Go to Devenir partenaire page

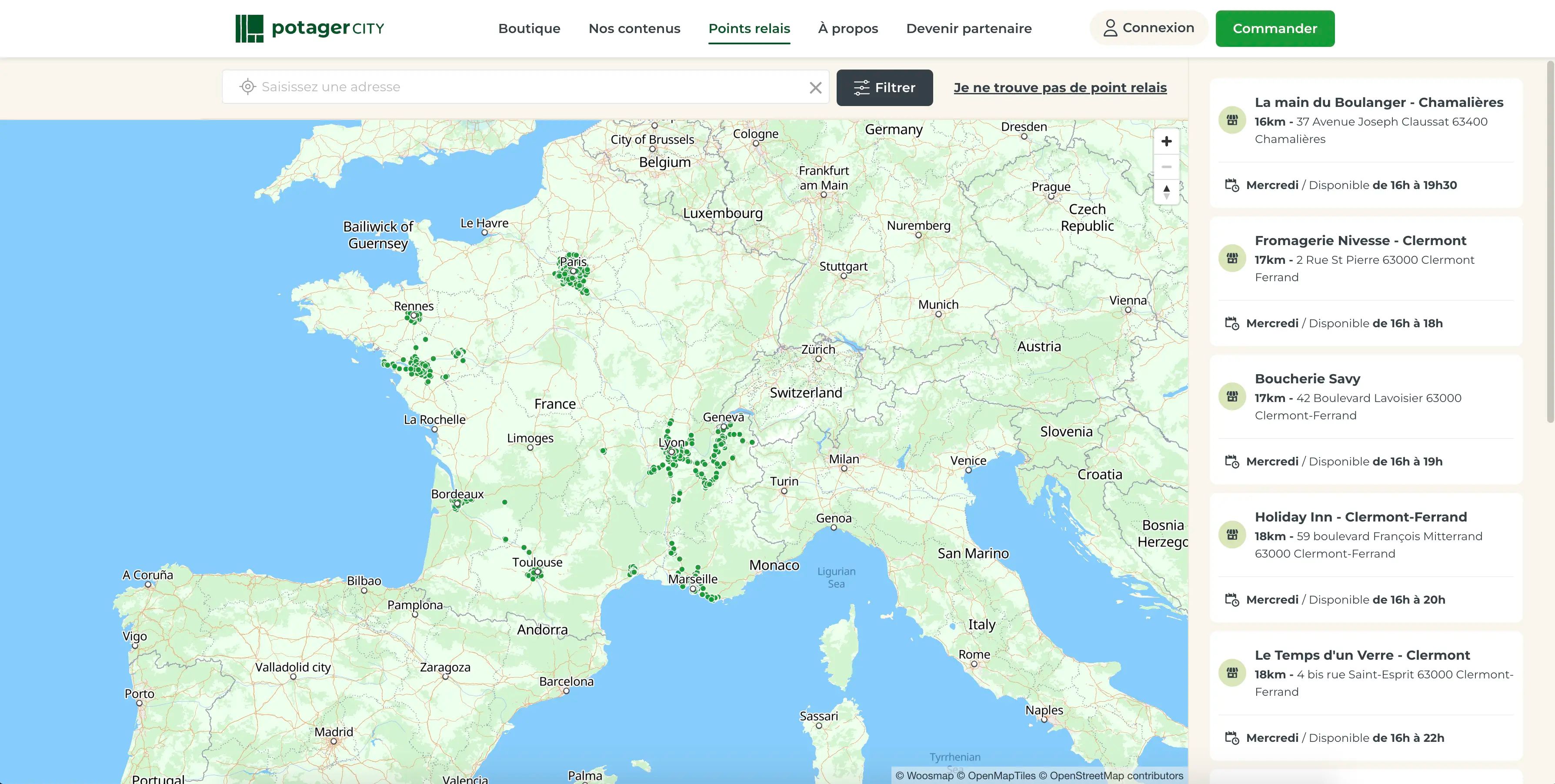[x=969, y=28]
